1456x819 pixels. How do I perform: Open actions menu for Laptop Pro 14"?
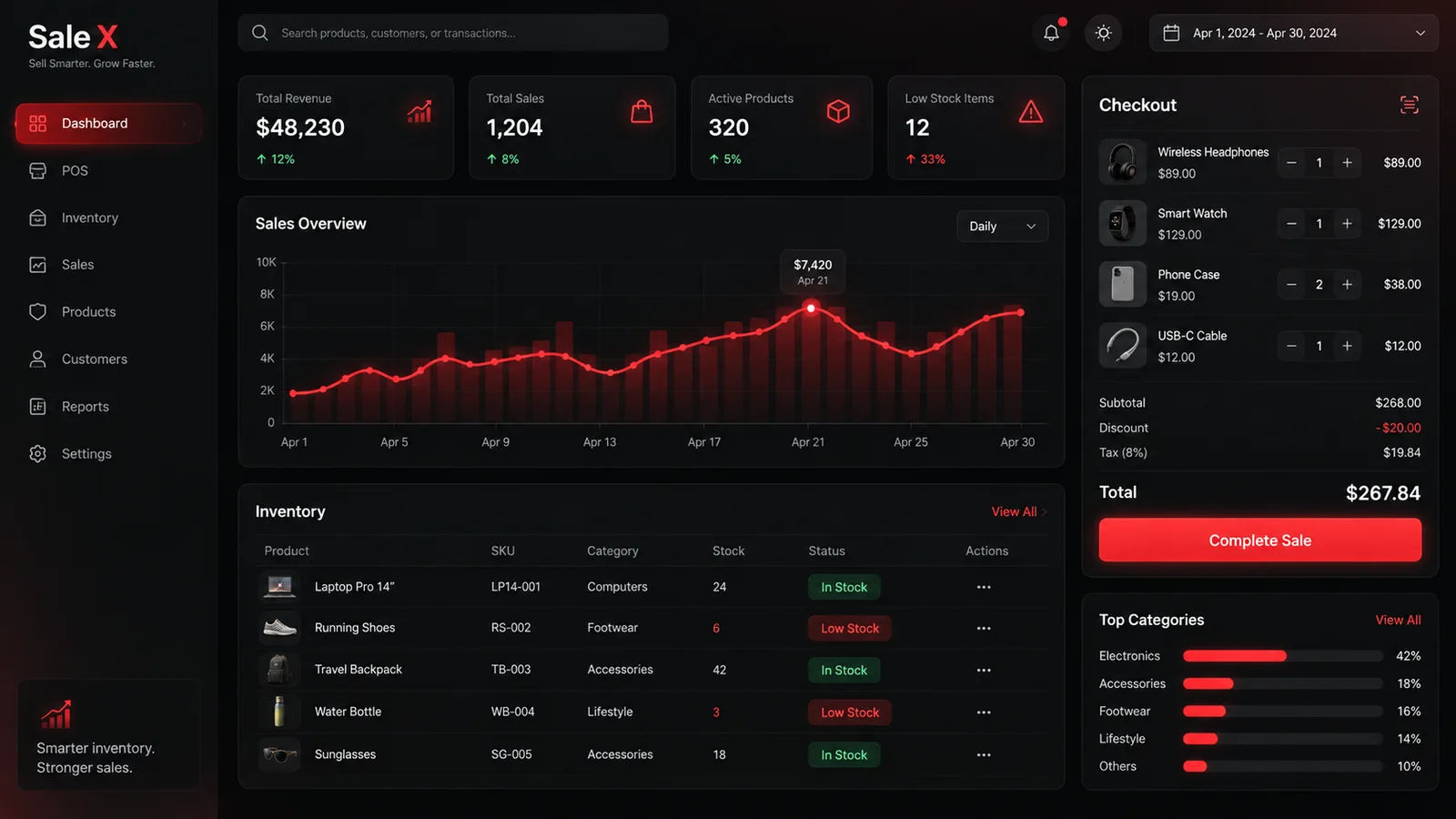point(984,587)
